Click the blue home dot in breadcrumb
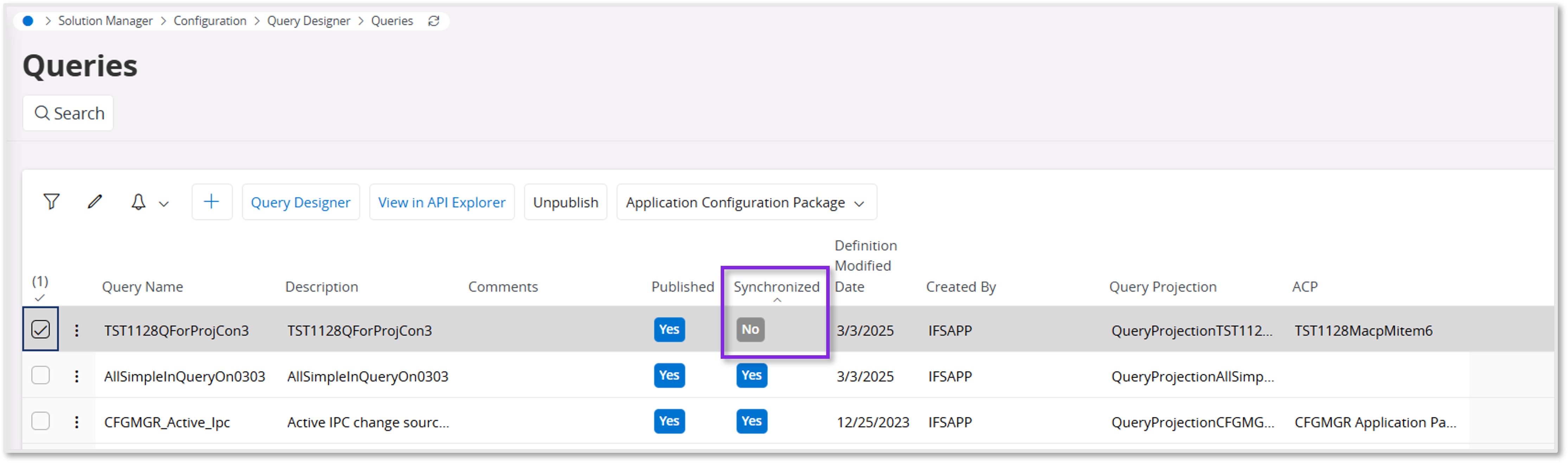1568x463 pixels. coord(27,21)
